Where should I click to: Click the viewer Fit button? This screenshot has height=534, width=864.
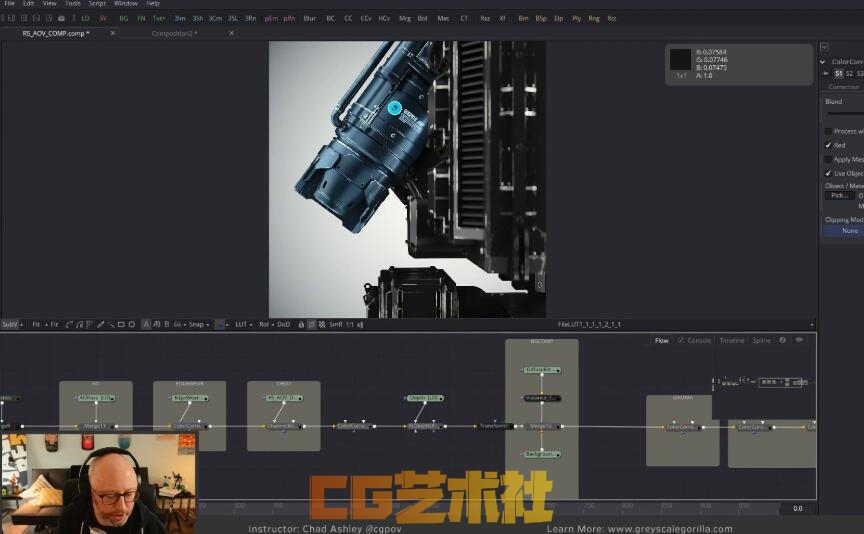coord(36,325)
